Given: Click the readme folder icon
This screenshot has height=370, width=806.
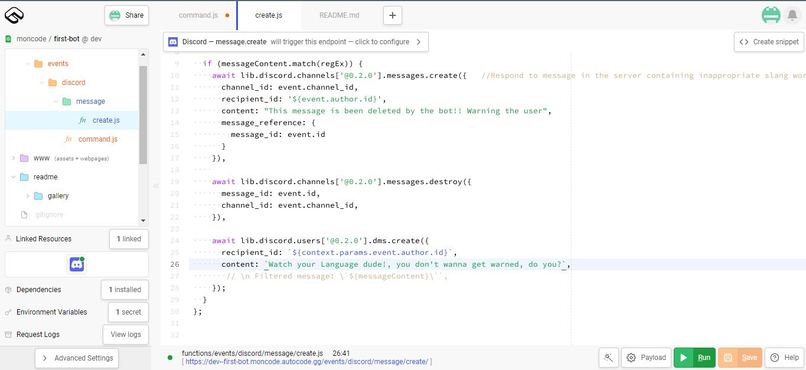Looking at the screenshot, I should [24, 177].
